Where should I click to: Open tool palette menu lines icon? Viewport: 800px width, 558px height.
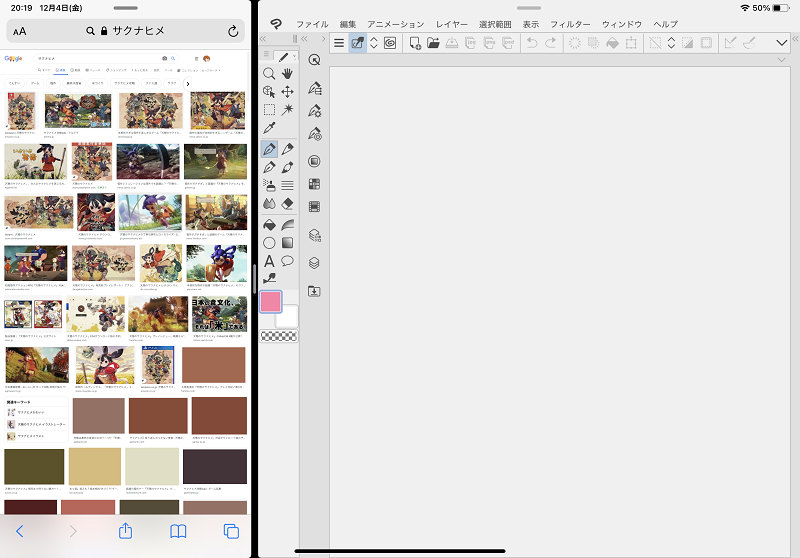(x=266, y=54)
